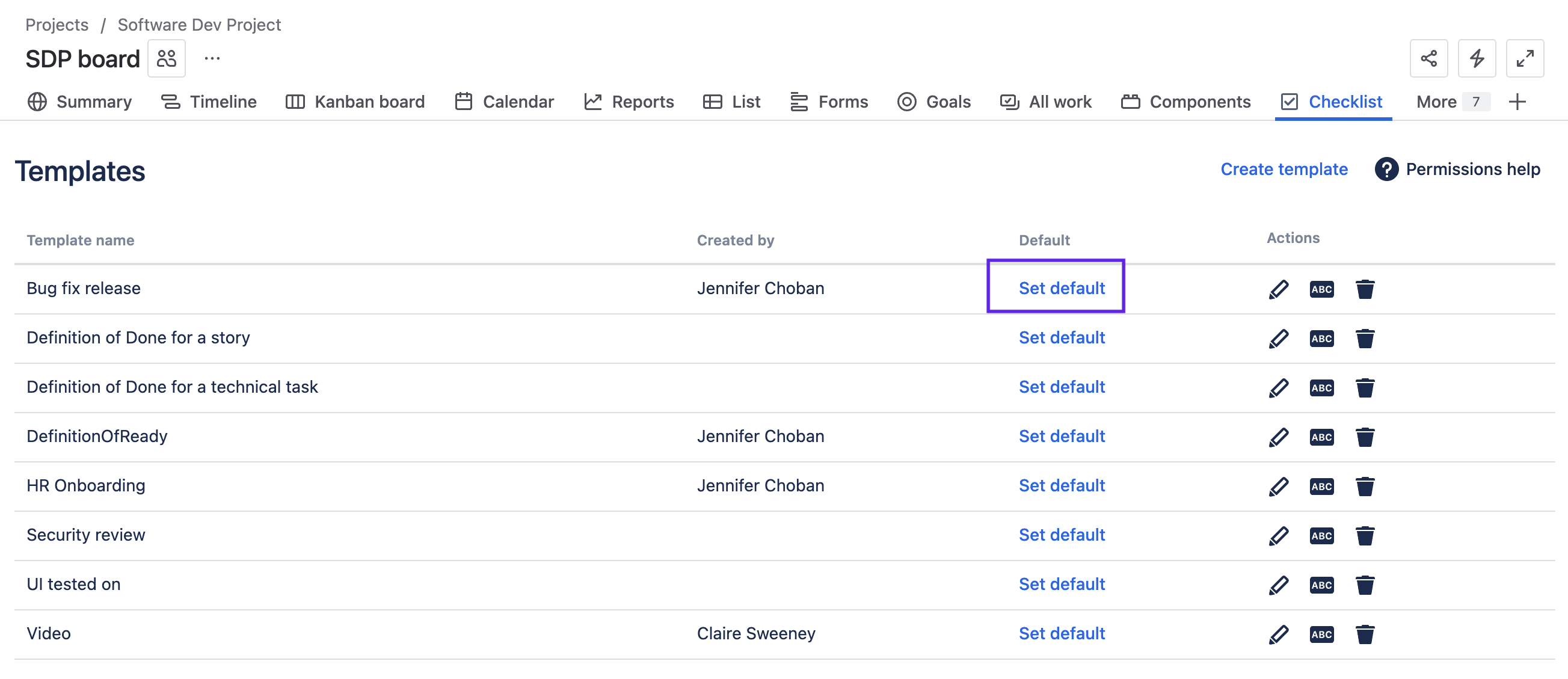Edit the Bug fix release template
Screen dimensions: 1568x679
point(1278,289)
